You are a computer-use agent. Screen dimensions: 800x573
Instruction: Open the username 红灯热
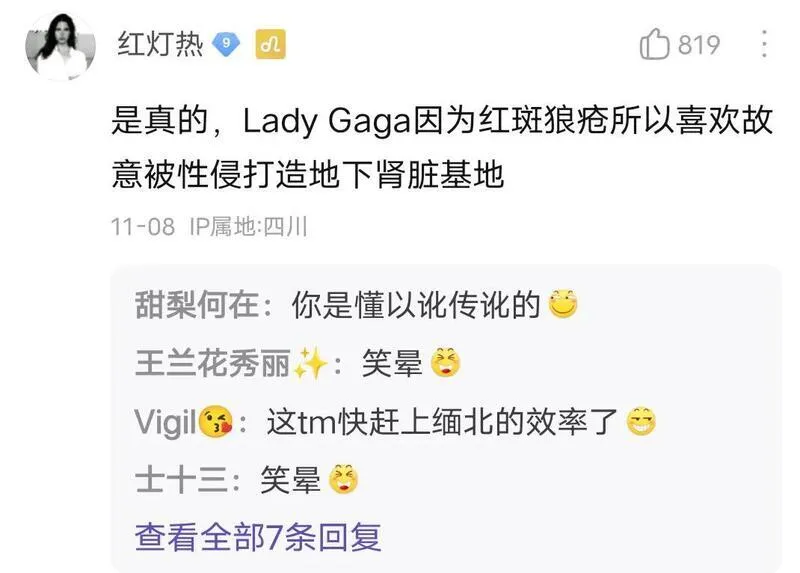coord(160,44)
